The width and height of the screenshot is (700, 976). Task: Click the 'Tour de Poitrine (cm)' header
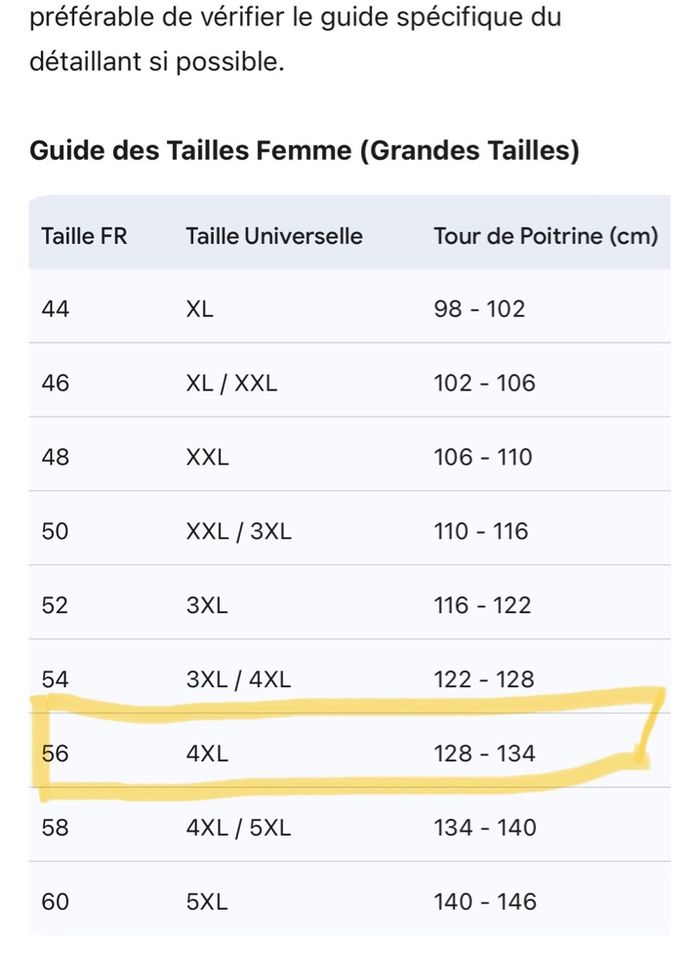pyautogui.click(x=545, y=237)
